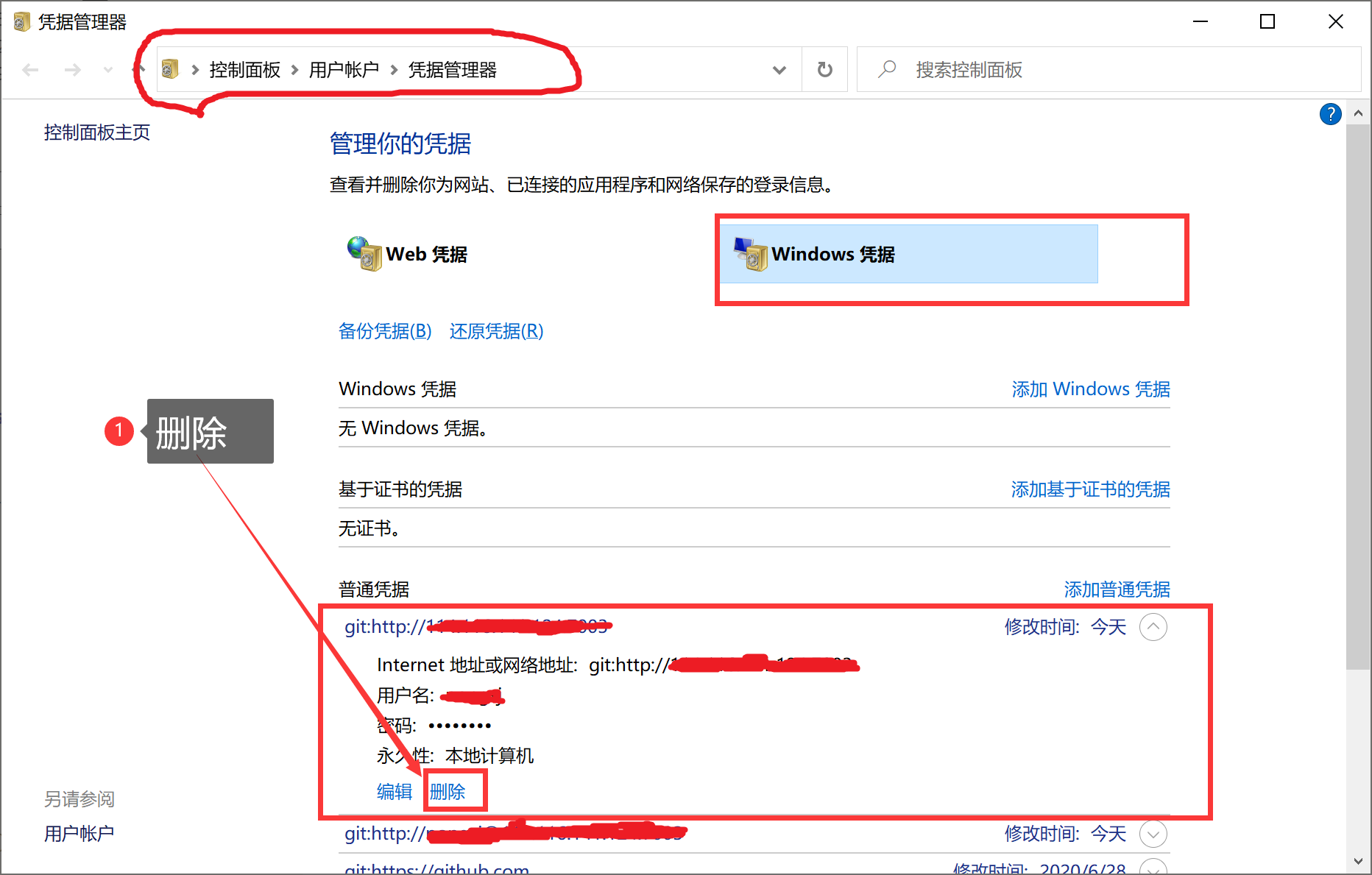Close the 凭据管理器 window
The width and height of the screenshot is (1372, 875).
click(x=1335, y=22)
